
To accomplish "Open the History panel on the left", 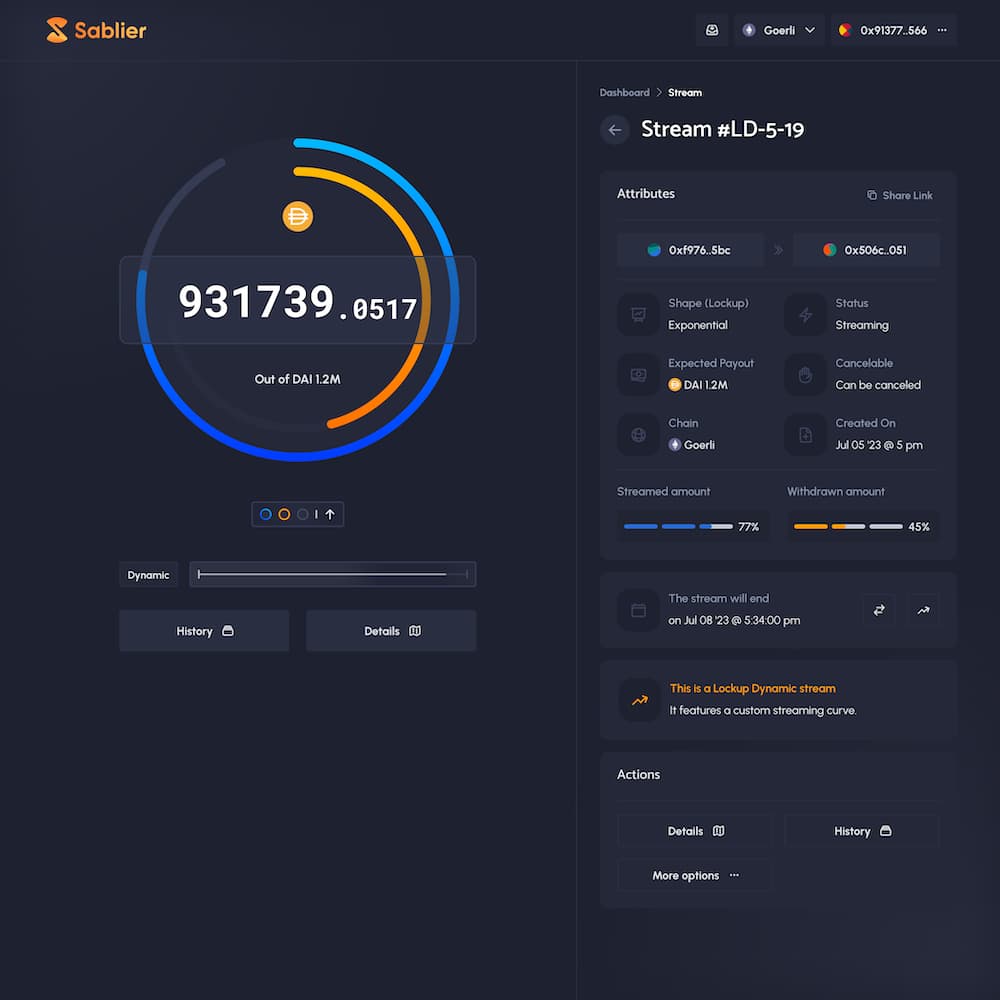I will click(x=204, y=630).
